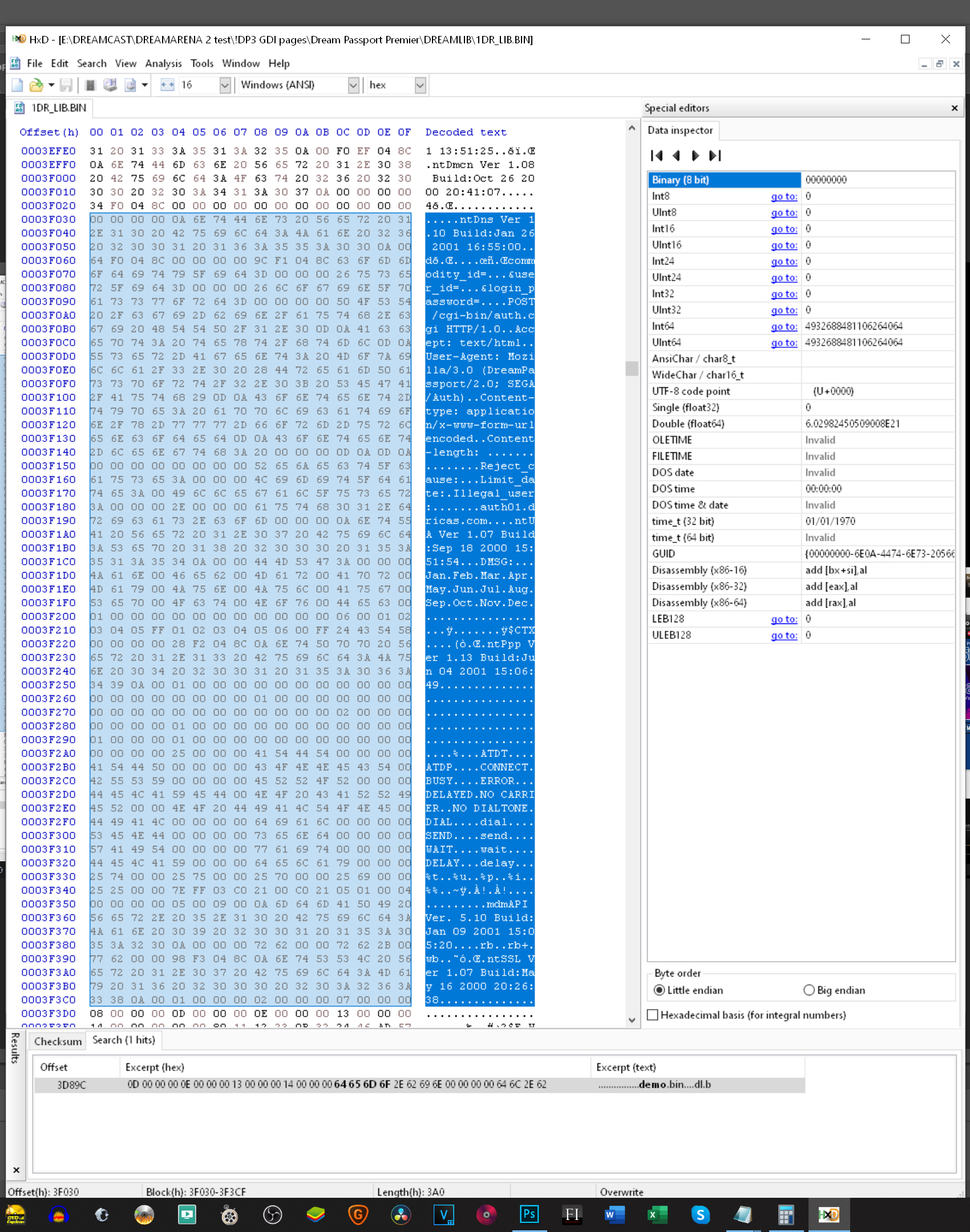Open the Edit menu
Screen dimensions: 970x1232
coord(59,63)
